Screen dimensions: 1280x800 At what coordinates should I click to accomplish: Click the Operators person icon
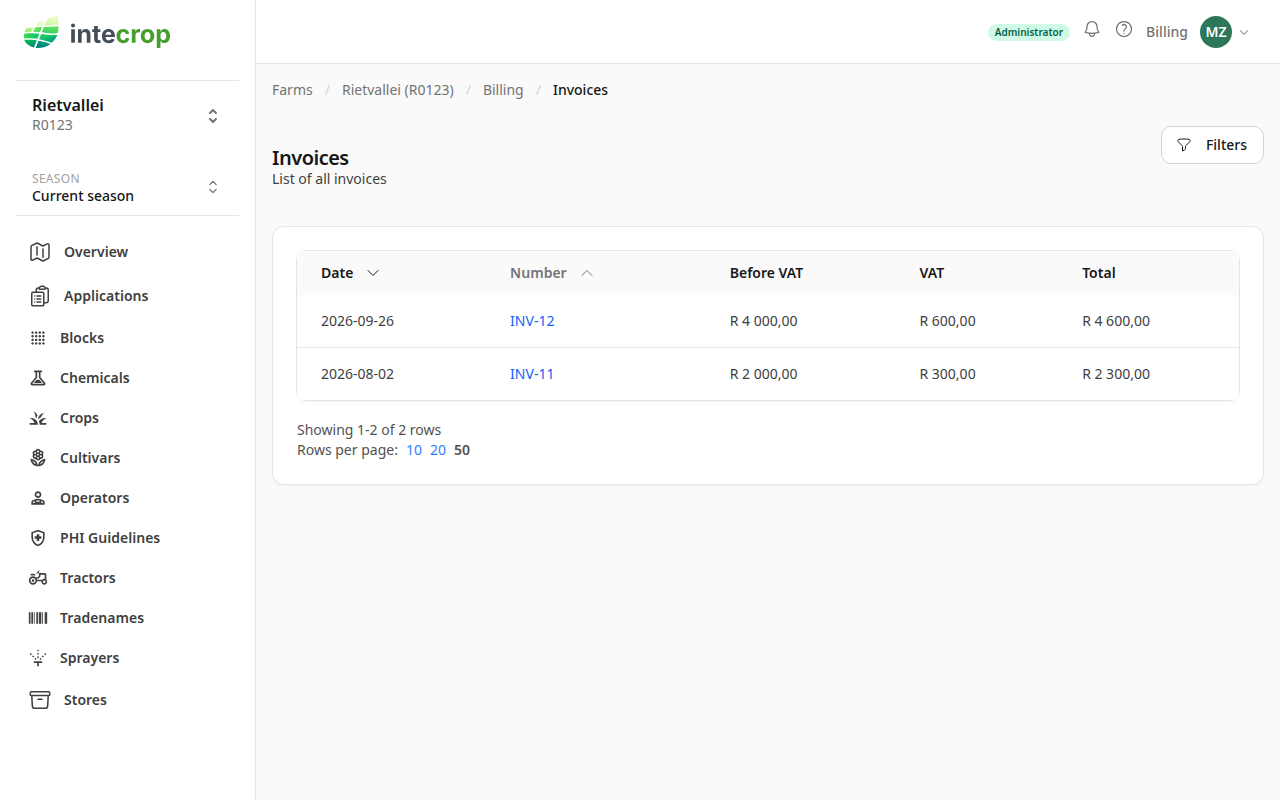(x=38, y=498)
